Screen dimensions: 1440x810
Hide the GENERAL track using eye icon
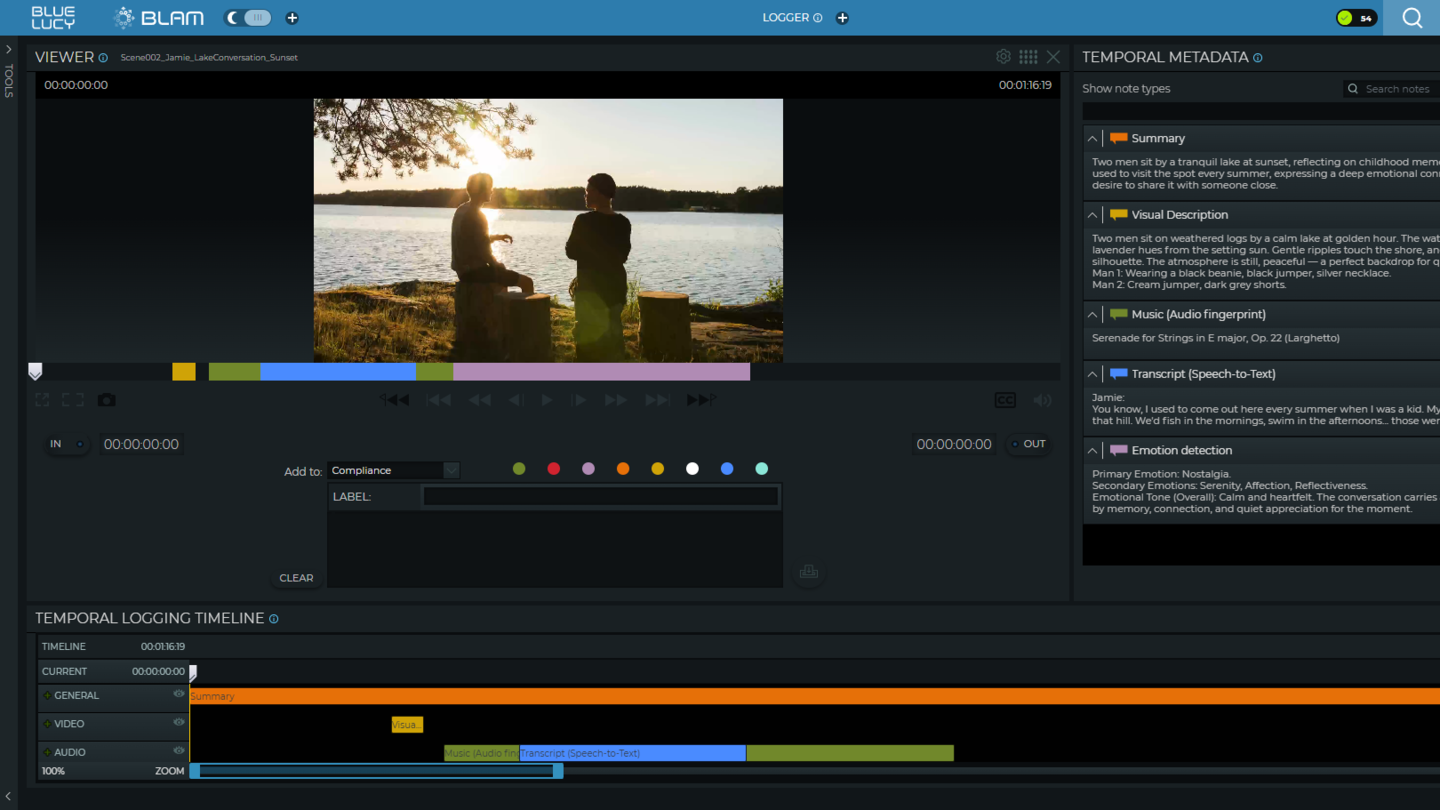[x=179, y=694]
